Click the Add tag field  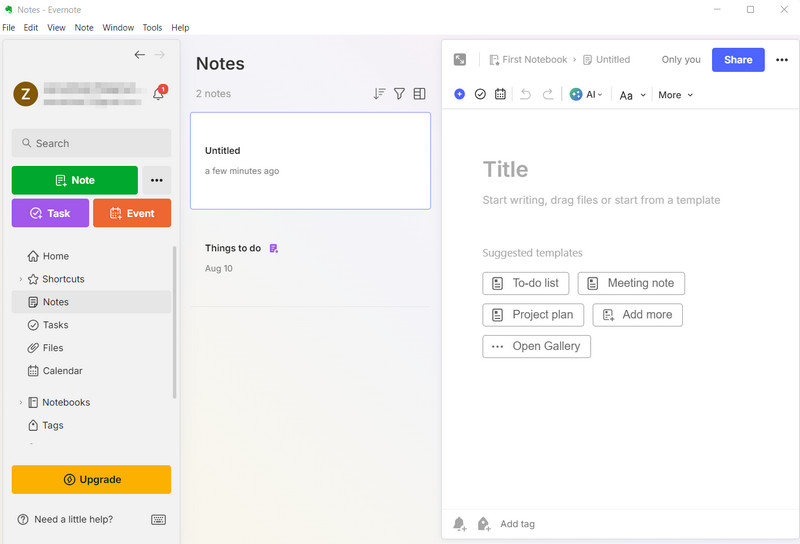(517, 524)
